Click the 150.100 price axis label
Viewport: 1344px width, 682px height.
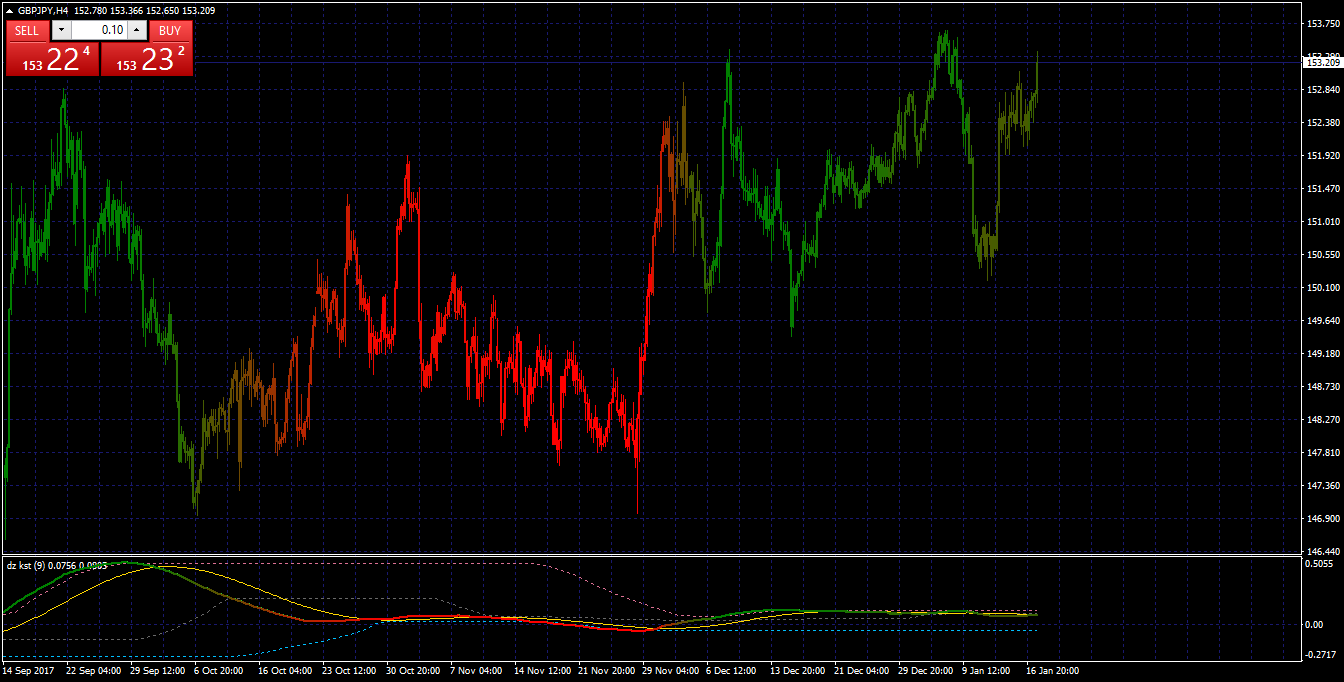pyautogui.click(x=1323, y=288)
